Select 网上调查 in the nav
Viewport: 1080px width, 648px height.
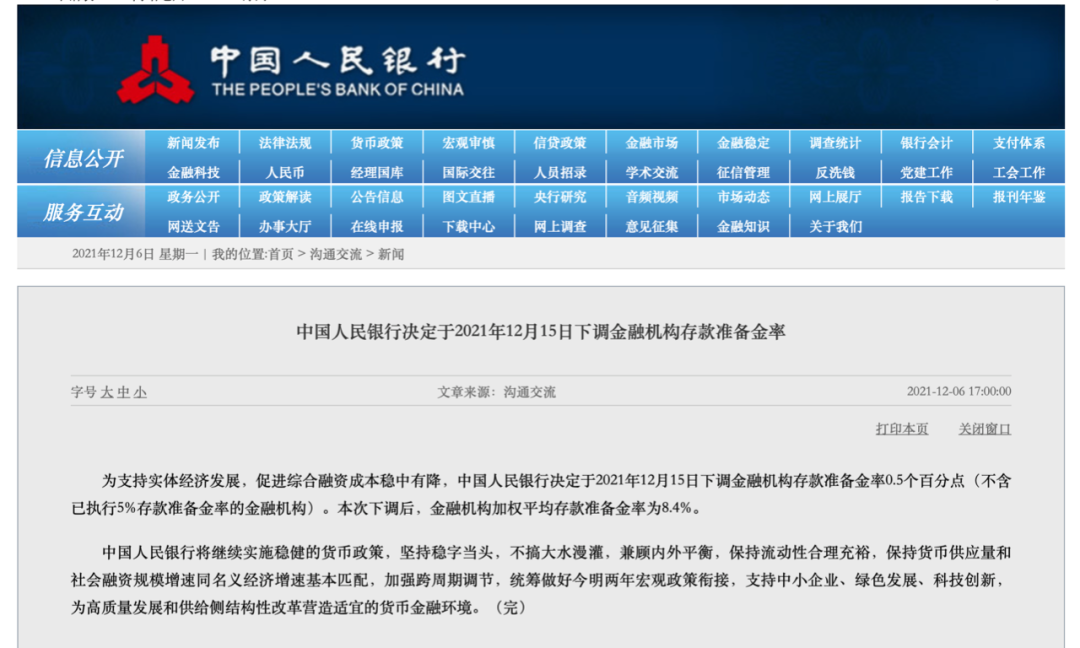(x=560, y=227)
